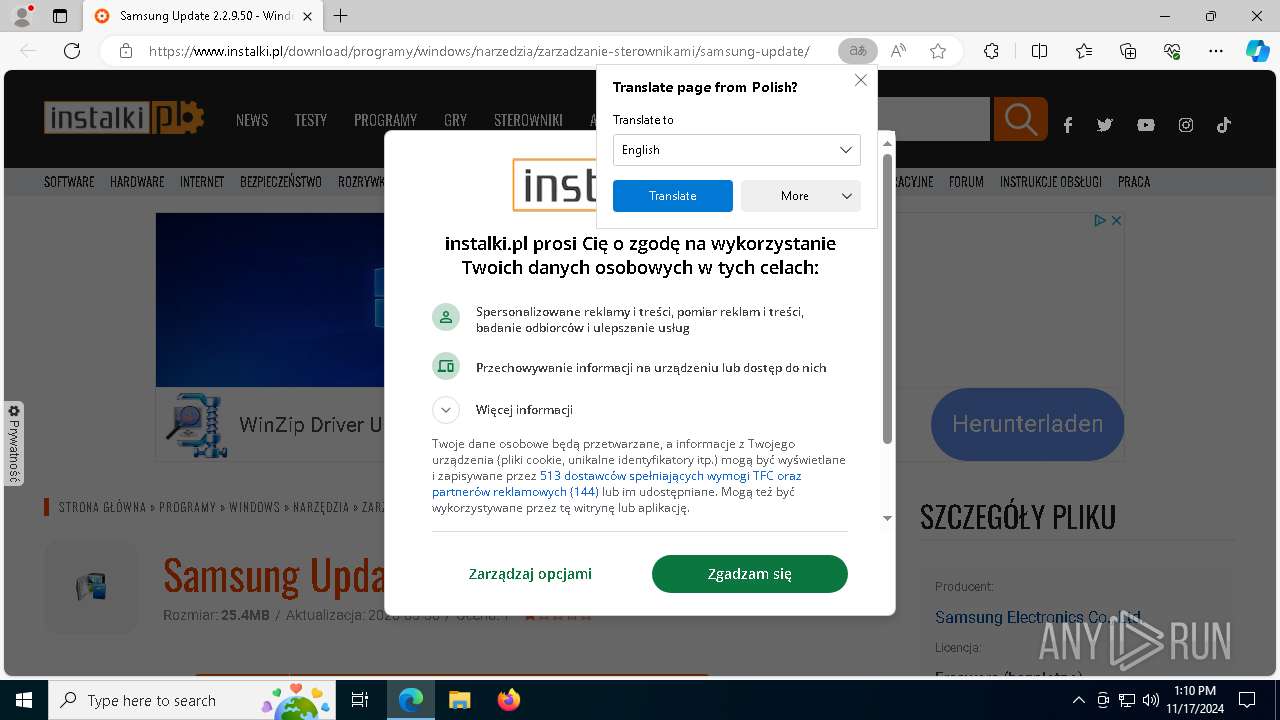Open Browser essentials heart icon
The width and height of the screenshot is (1280, 720).
tap(1172, 51)
